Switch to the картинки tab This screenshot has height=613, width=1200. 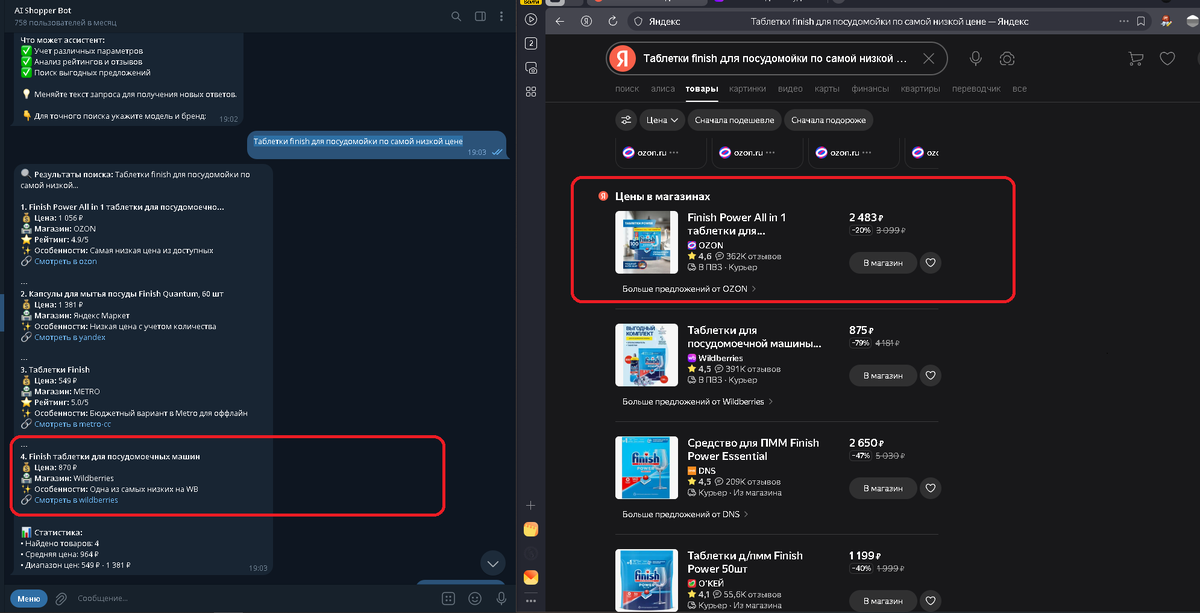(x=748, y=89)
